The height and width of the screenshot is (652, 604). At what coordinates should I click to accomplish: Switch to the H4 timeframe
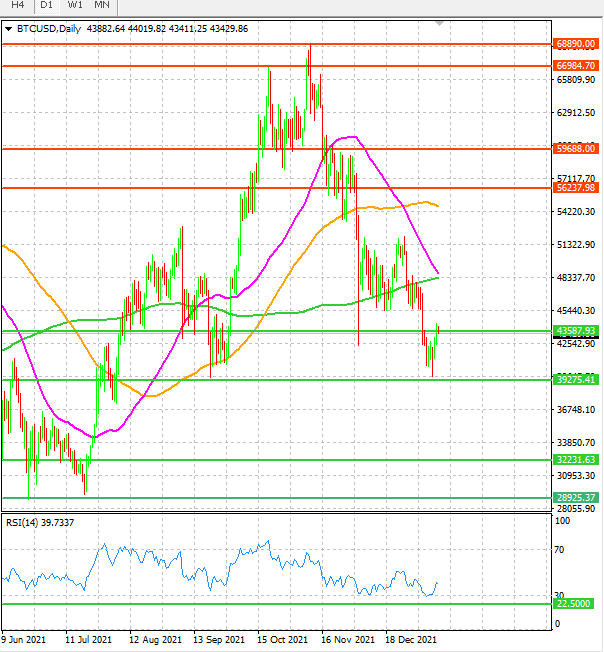pos(17,5)
